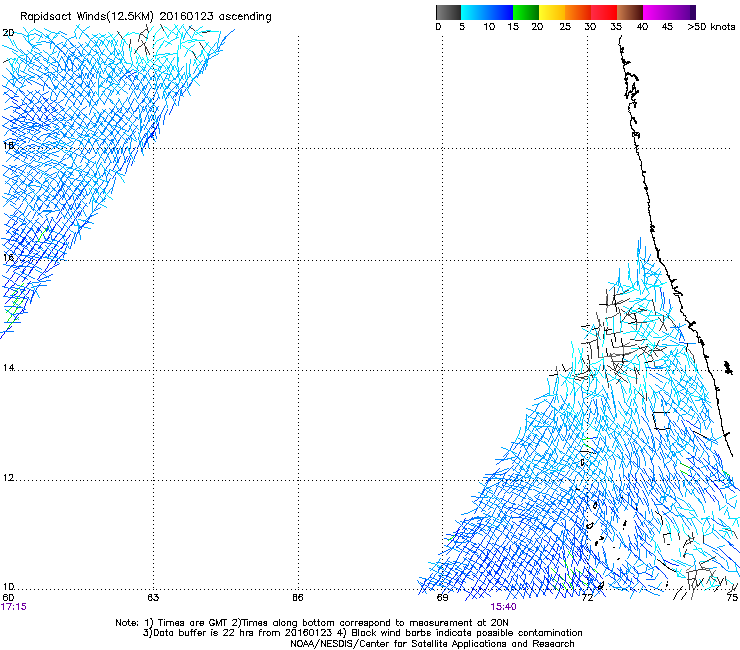
Task: Click the latitude label "14"
Action: [x=8, y=368]
